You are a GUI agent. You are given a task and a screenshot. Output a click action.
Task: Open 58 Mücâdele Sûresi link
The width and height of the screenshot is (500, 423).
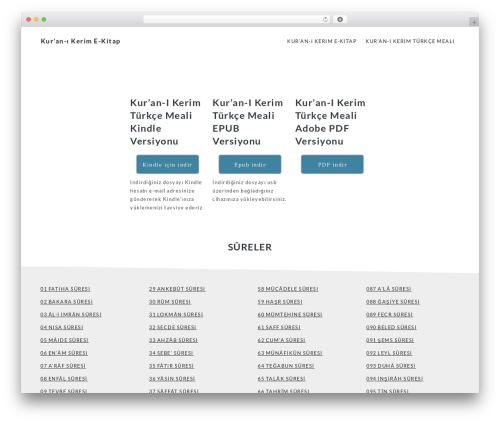pyautogui.click(x=288, y=289)
